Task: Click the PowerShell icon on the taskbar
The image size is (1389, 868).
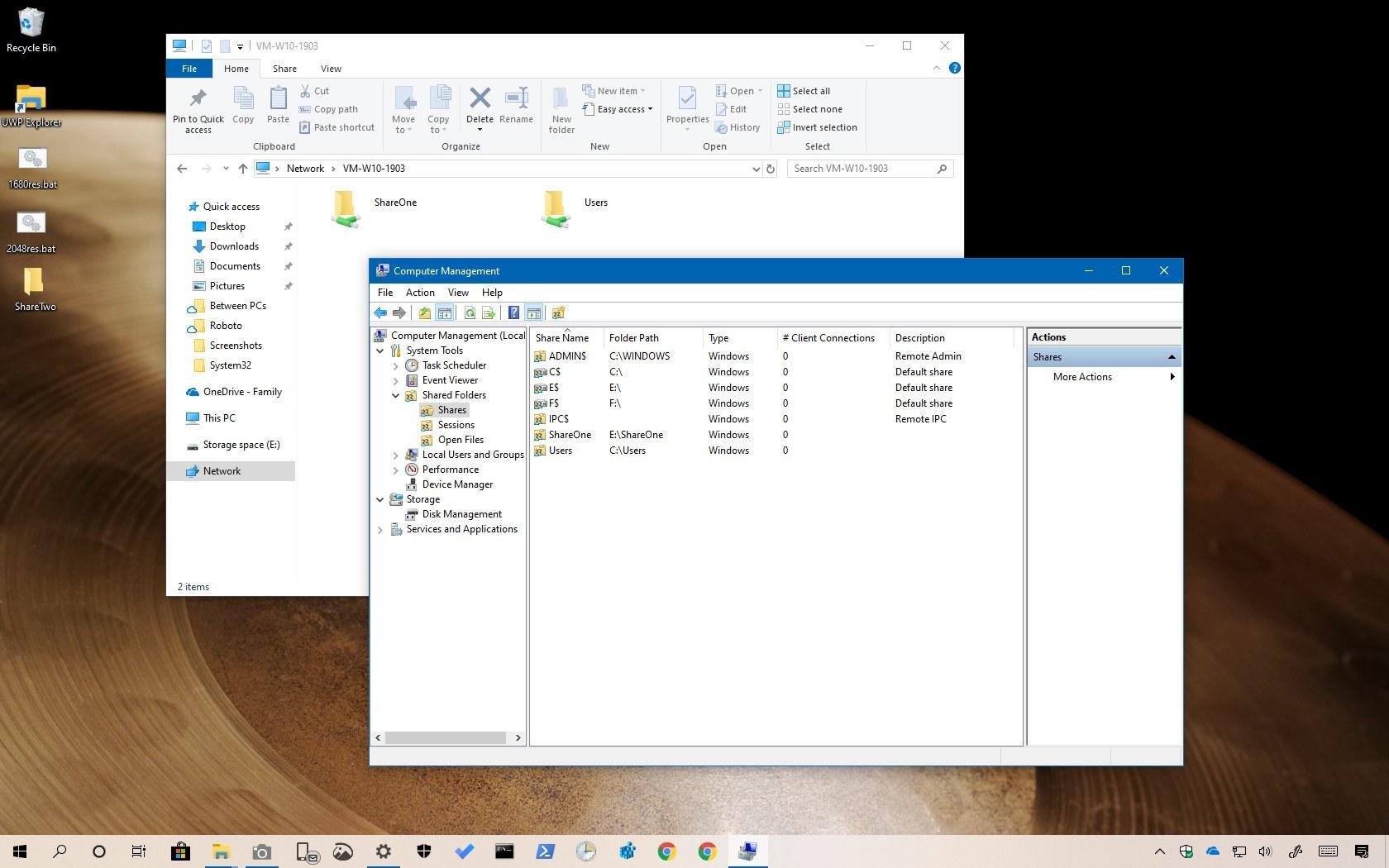Action: [545, 851]
